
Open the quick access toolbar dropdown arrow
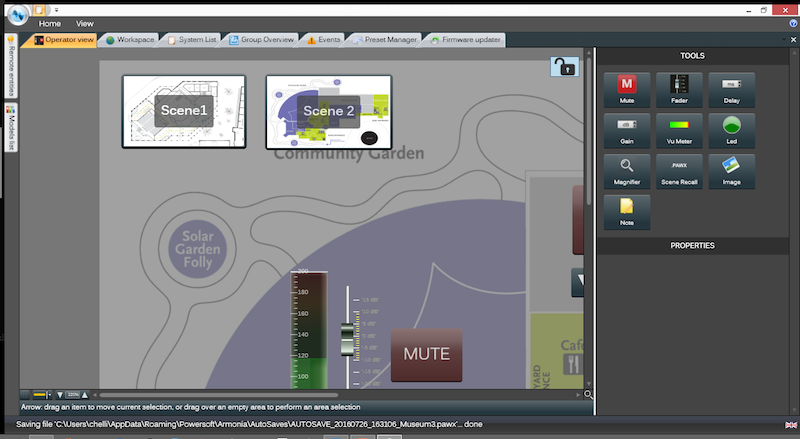(56, 9)
